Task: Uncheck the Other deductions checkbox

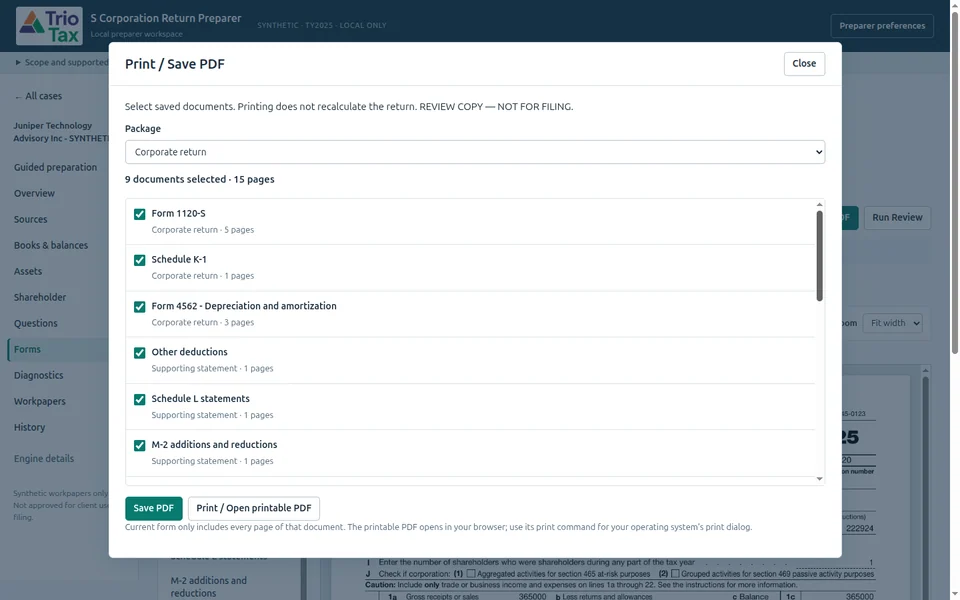Action: 140,353
